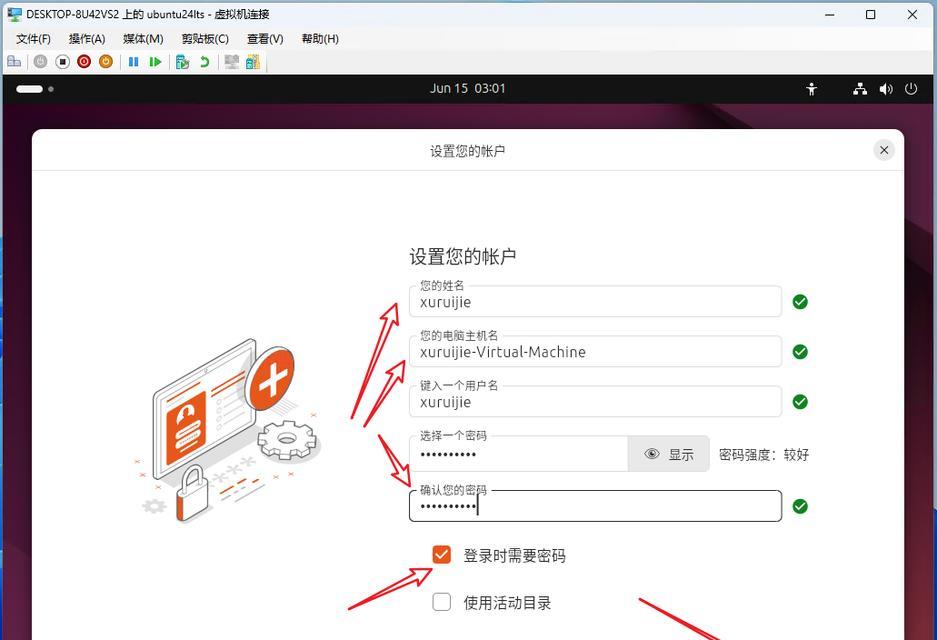Click the network icon in Ubuntu's top bar
Viewport: 937px width, 640px height.
[860, 89]
